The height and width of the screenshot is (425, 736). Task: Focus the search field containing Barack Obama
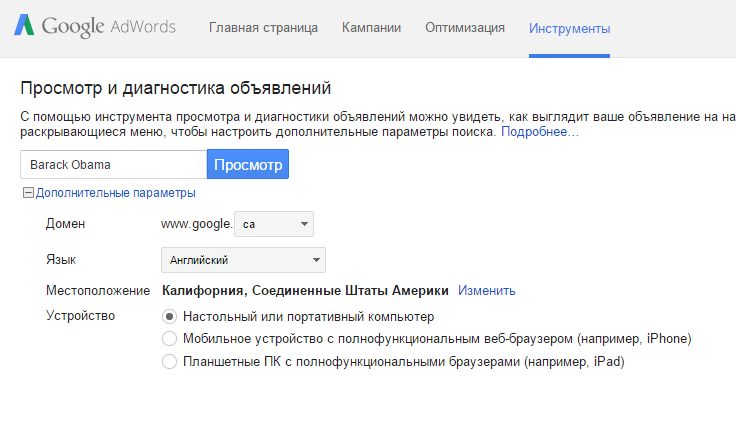114,164
